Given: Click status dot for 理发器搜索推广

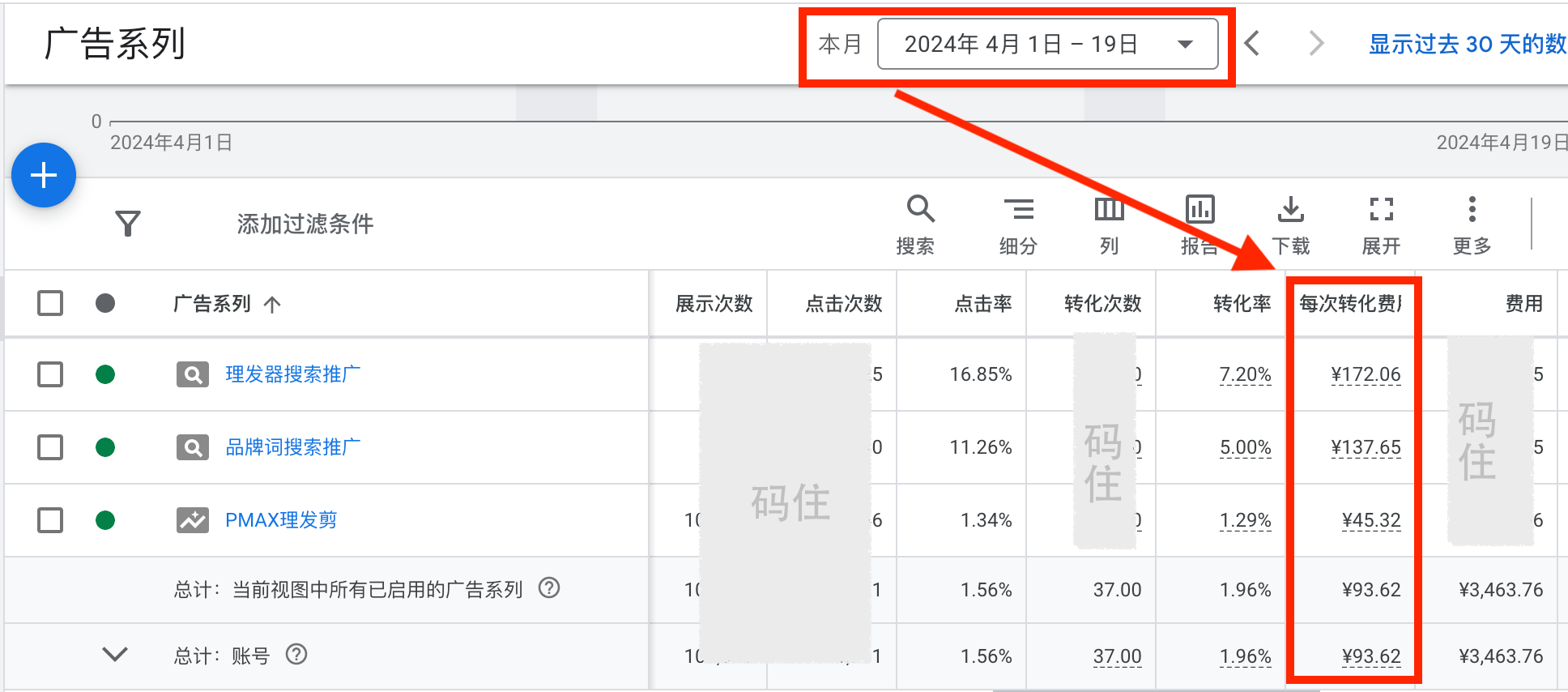Looking at the screenshot, I should (105, 374).
